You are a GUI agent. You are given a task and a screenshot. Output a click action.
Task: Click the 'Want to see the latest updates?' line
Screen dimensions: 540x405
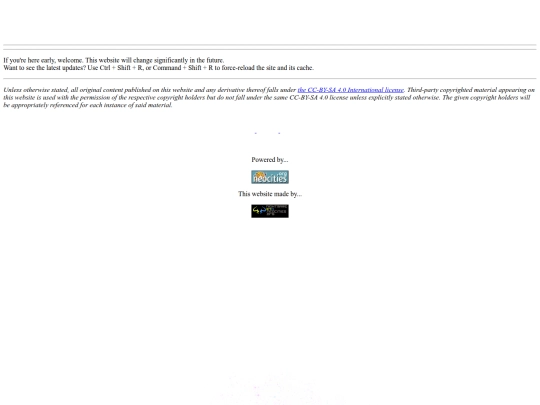point(158,68)
